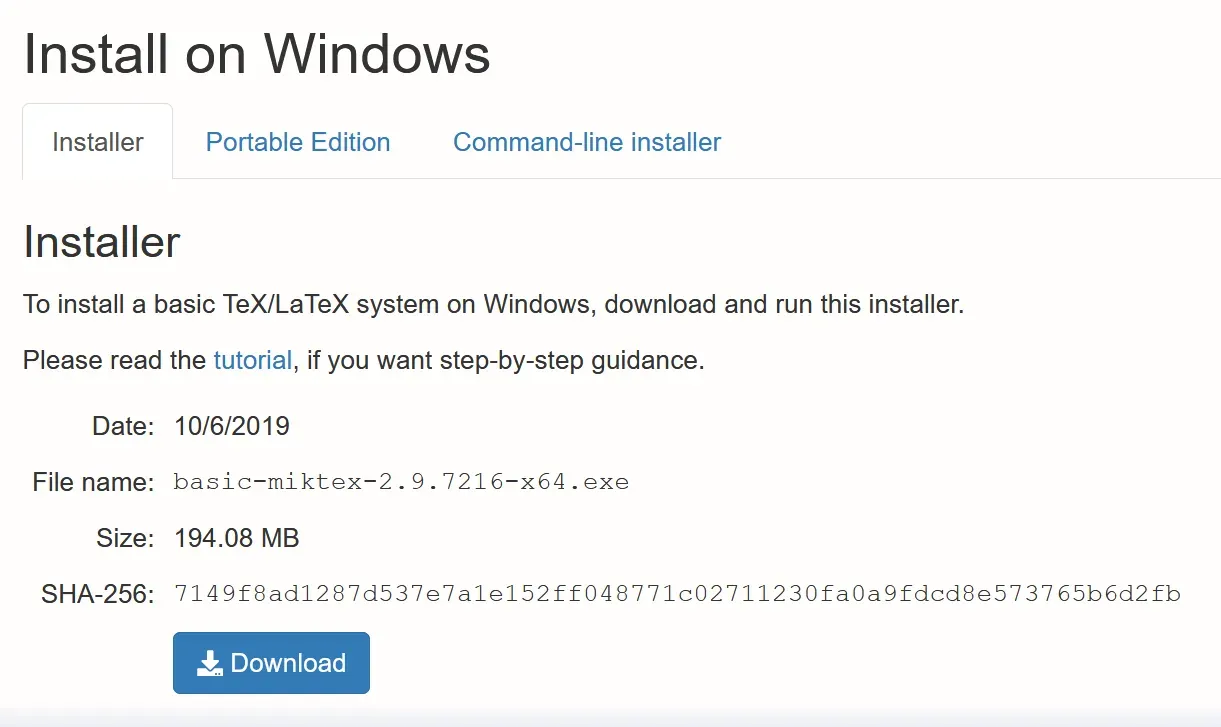Switch to the Portable Edition tab

tap(298, 142)
